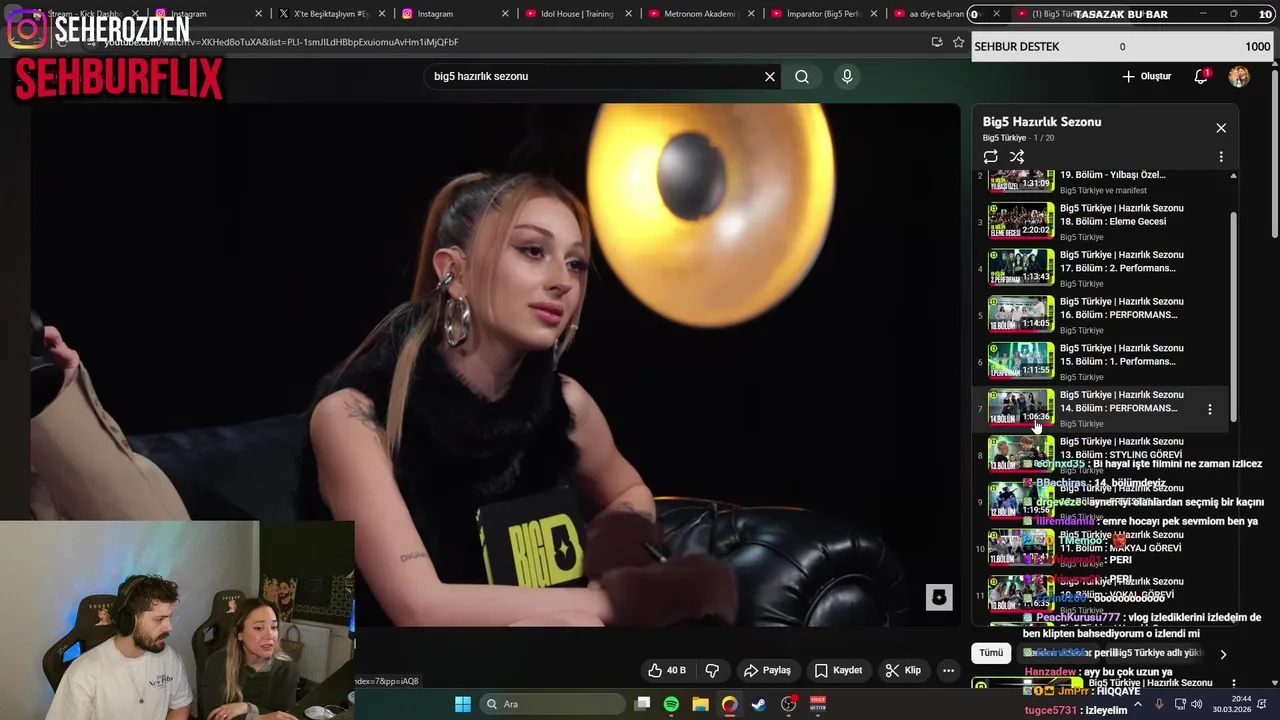Show hidden system tray icons

coord(1137,704)
